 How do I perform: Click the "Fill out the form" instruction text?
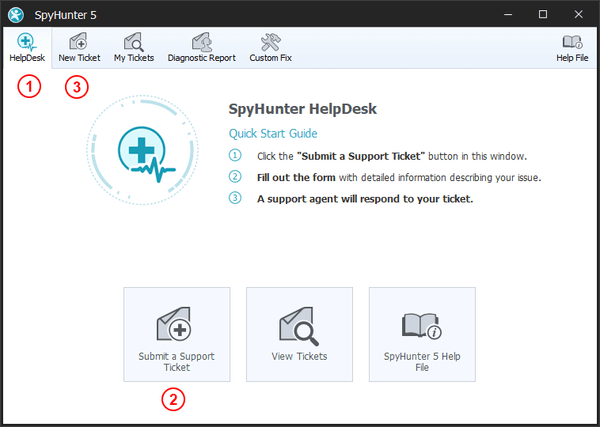[x=291, y=177]
